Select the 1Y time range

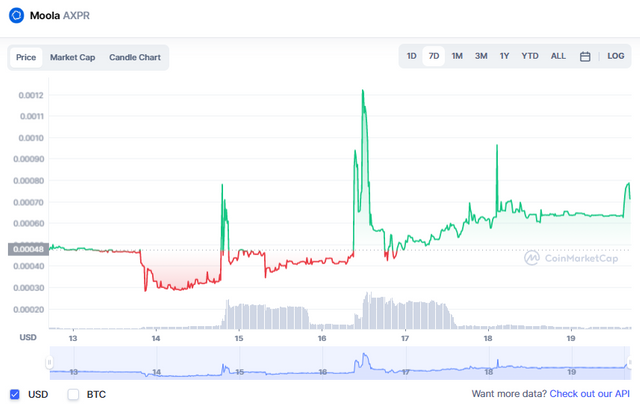(x=504, y=56)
